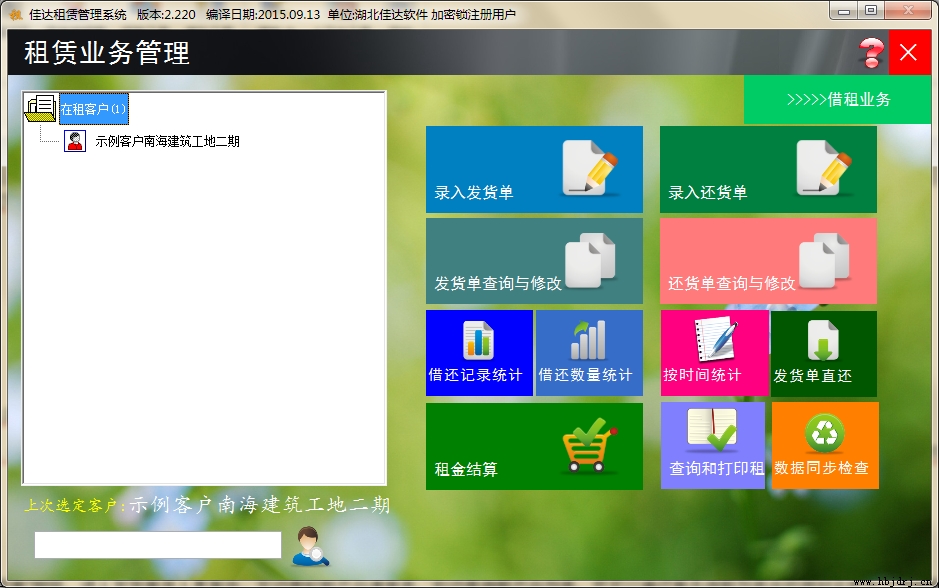Open 还货单查询与修改

[x=768, y=261]
